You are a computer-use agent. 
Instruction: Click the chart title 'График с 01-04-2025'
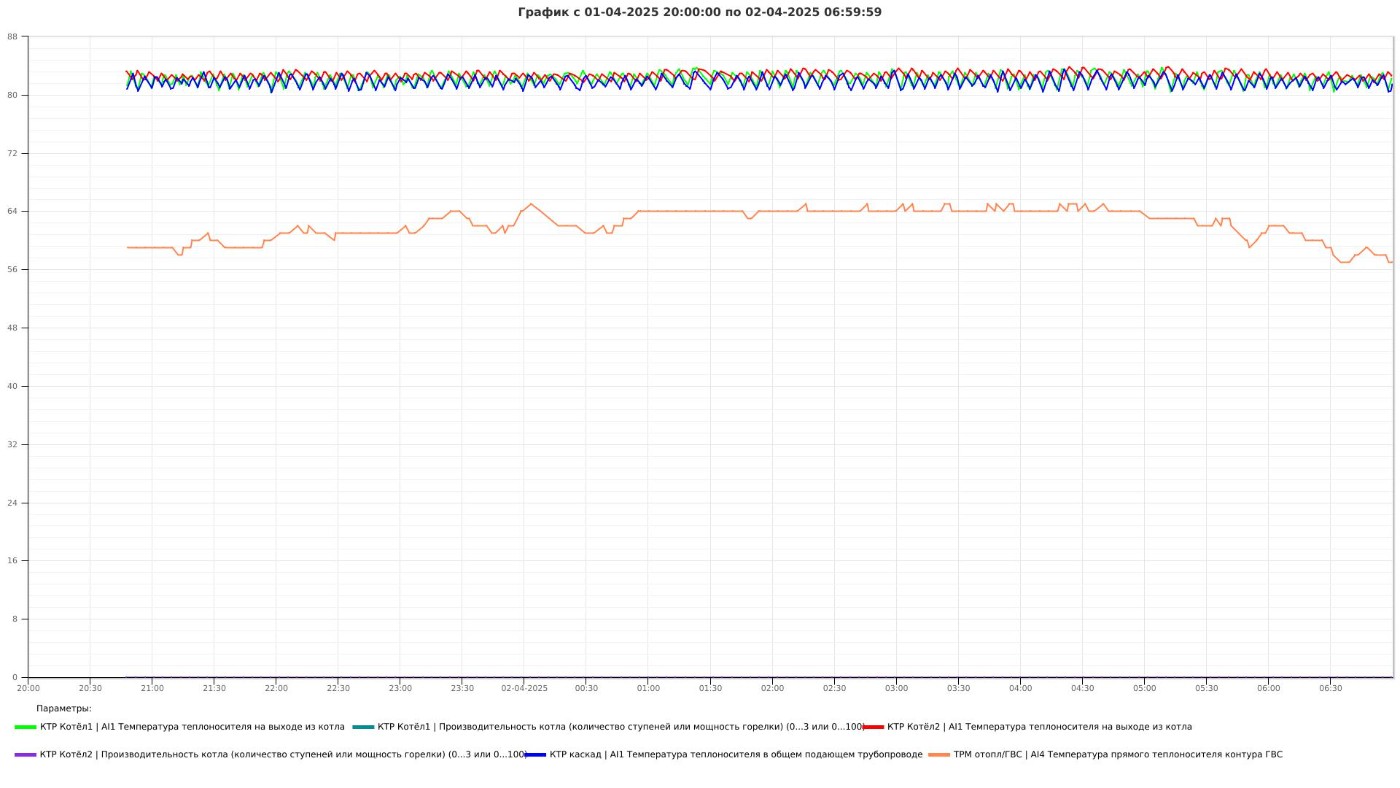pos(699,12)
